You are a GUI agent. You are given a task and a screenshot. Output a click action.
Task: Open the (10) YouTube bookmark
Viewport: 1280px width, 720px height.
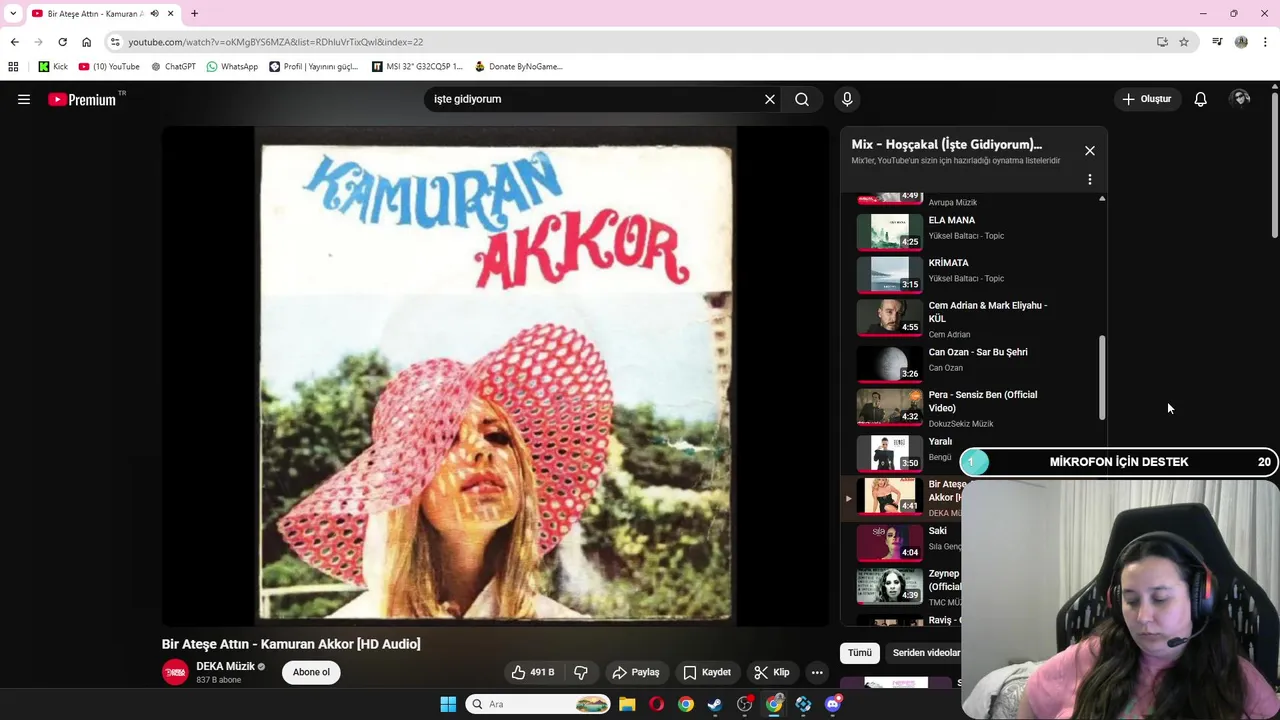point(109,66)
